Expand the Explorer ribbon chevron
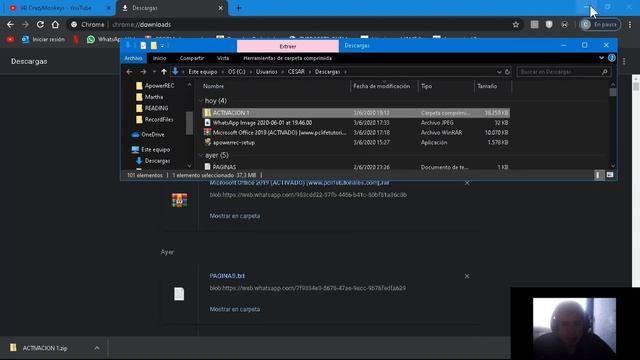Image resolution: width=640 pixels, height=360 pixels. pos(601,58)
